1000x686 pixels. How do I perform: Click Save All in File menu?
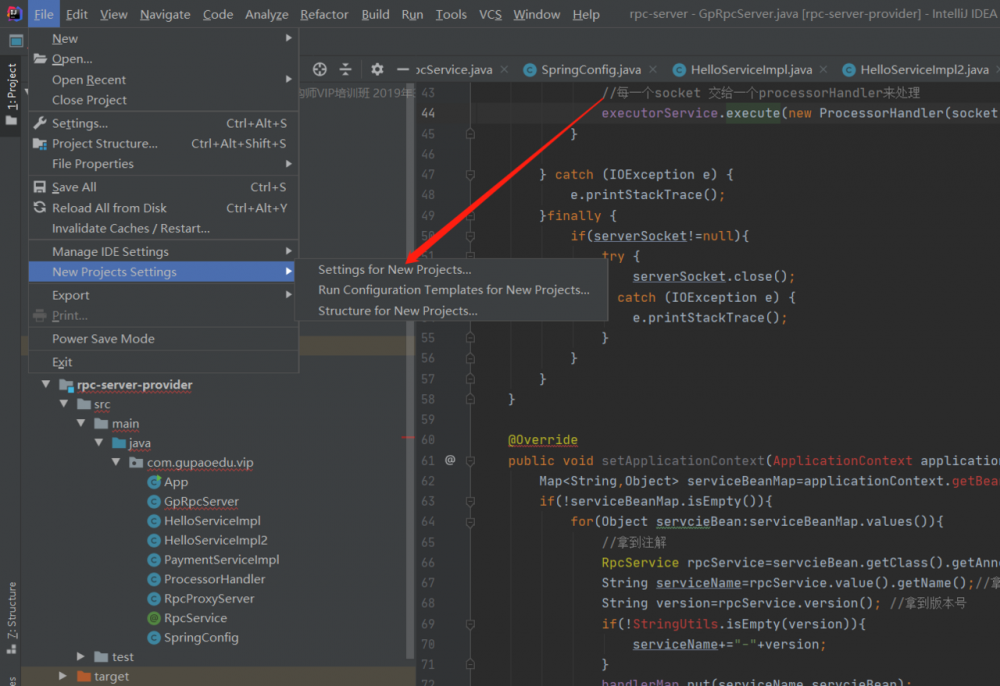click(74, 187)
